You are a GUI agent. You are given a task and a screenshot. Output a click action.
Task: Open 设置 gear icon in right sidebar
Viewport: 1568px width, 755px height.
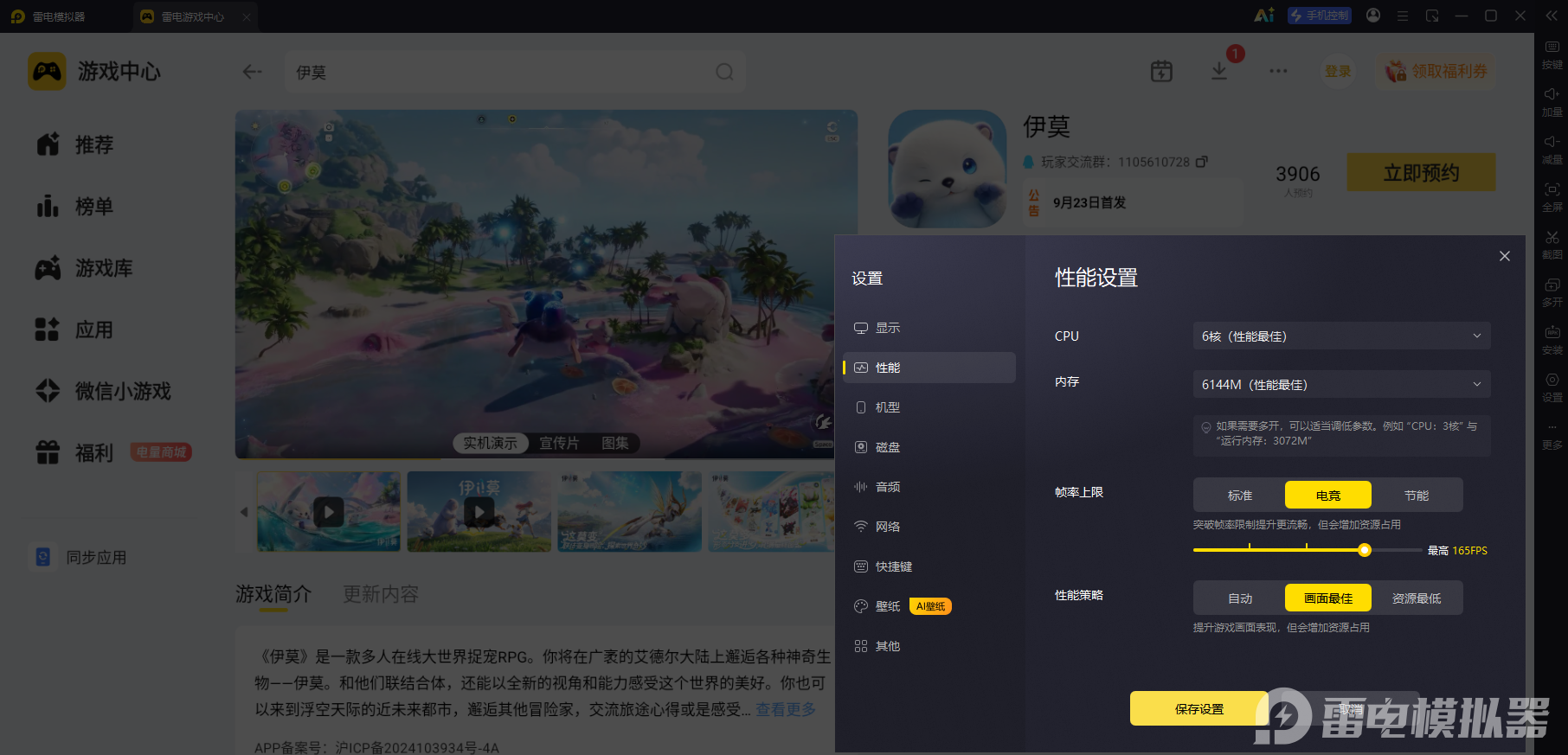(x=1552, y=387)
